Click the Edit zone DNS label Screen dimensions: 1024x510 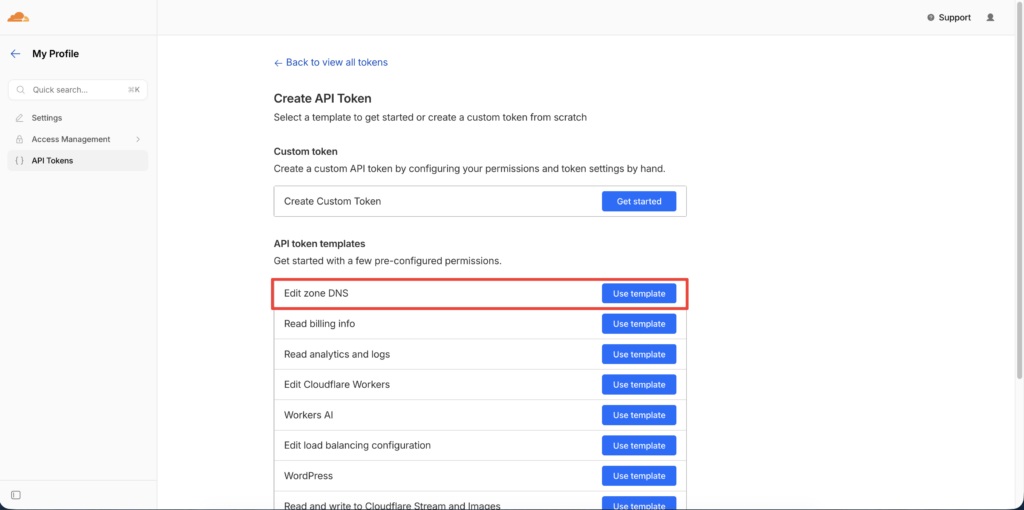tap(316, 294)
